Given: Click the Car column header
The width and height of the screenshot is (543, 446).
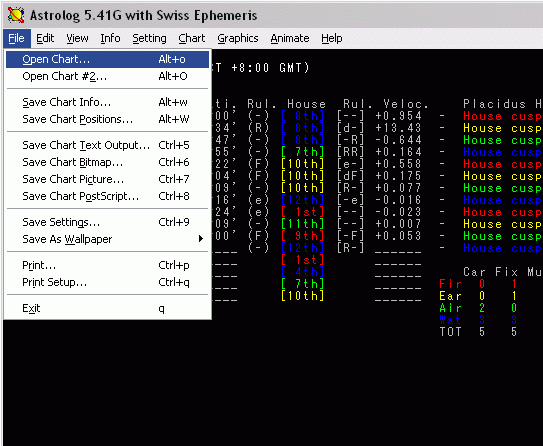Looking at the screenshot, I should tap(474, 272).
